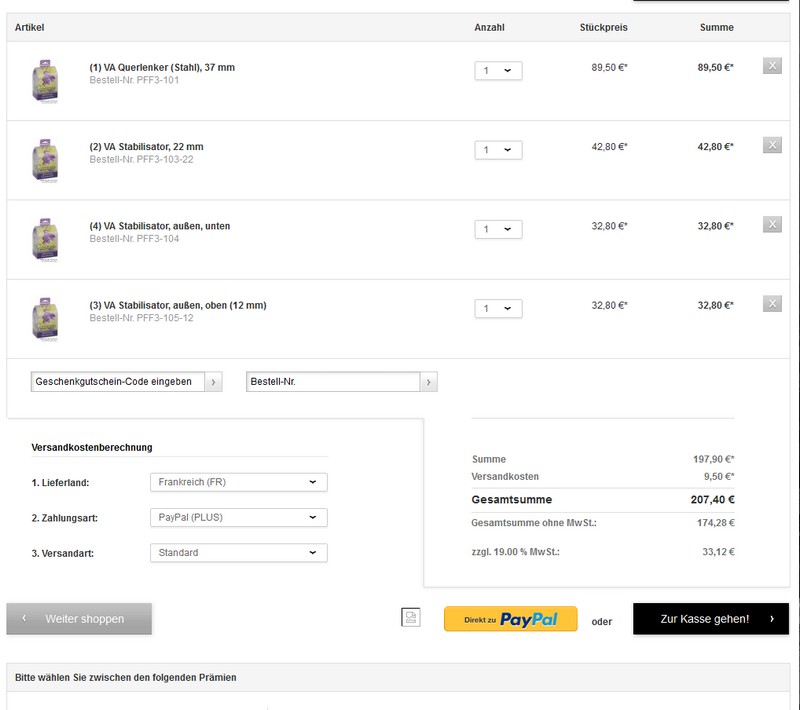Image resolution: width=800 pixels, height=710 pixels.
Task: Click the Prämien selection heading text
Action: point(126,677)
